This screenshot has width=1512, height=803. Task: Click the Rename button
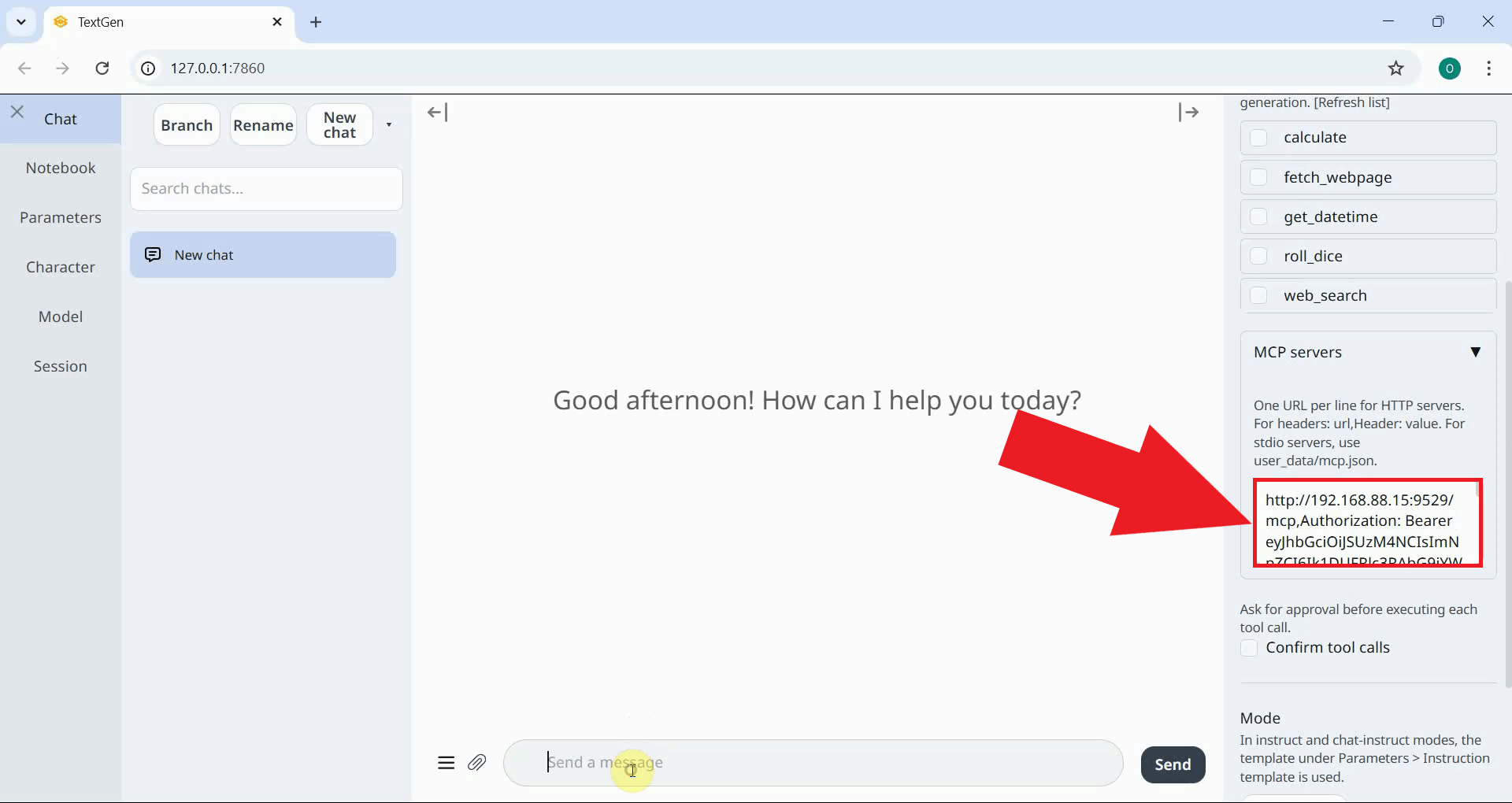(263, 125)
